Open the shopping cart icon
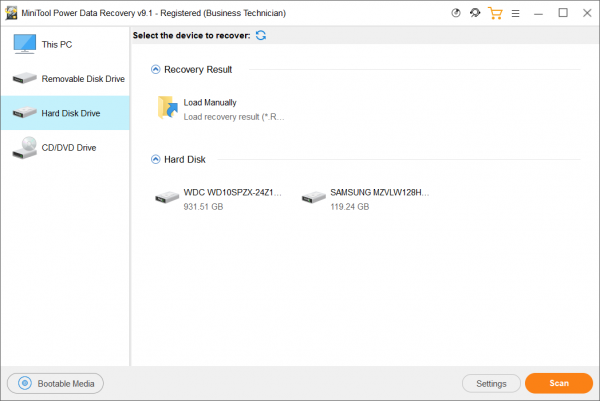Viewport: 600px width, 401px height. (495, 13)
